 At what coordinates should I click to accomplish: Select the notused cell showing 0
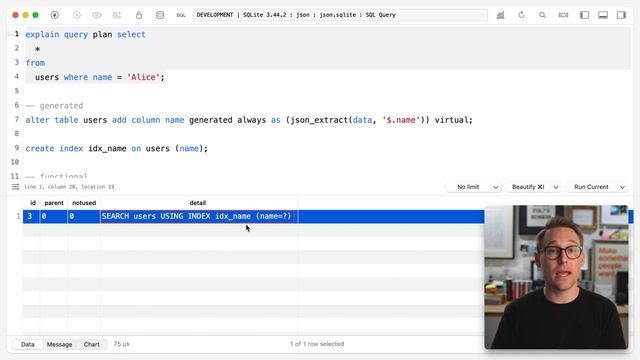click(84, 216)
